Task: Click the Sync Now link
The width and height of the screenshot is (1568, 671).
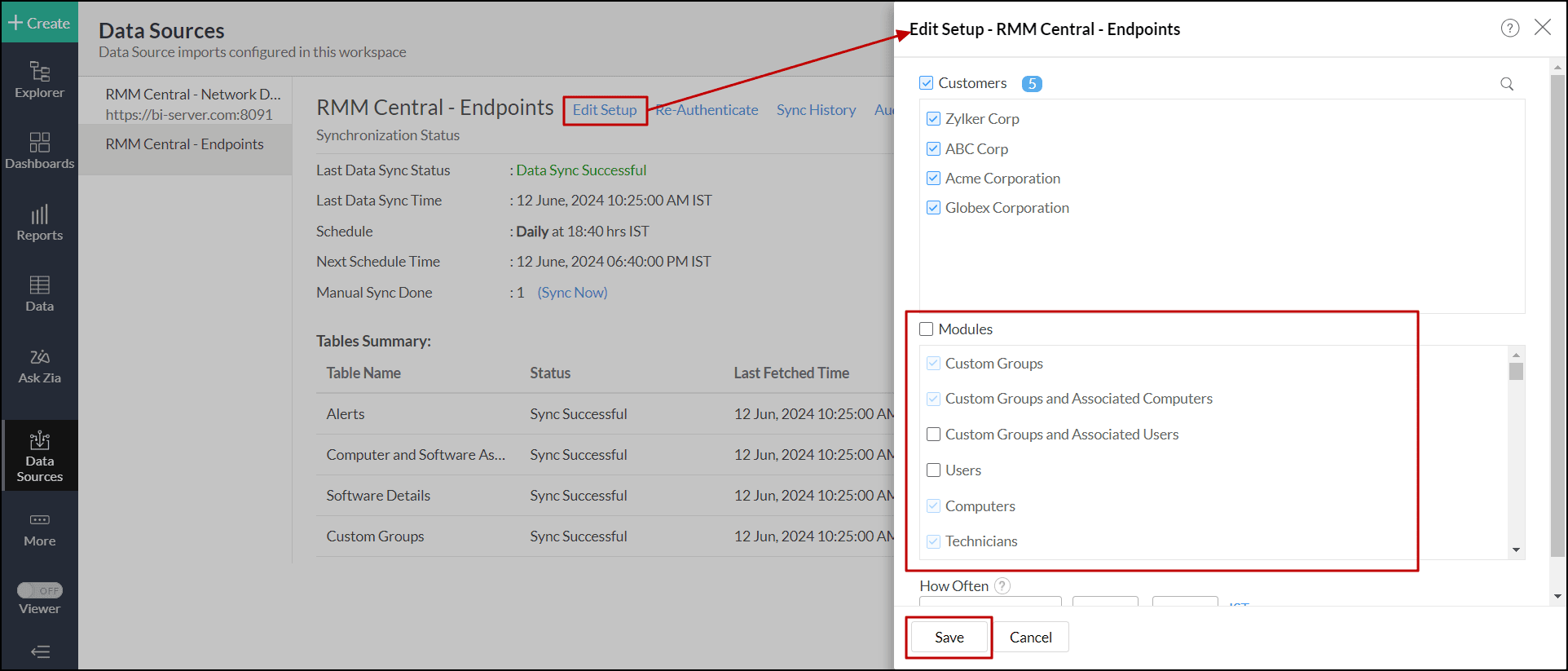Action: click(x=572, y=293)
